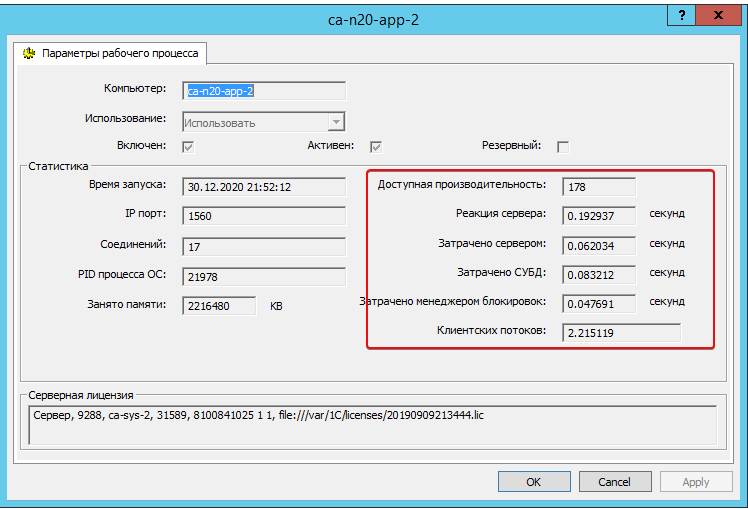
Task: Click the Статистика group title
Action: 58,166
